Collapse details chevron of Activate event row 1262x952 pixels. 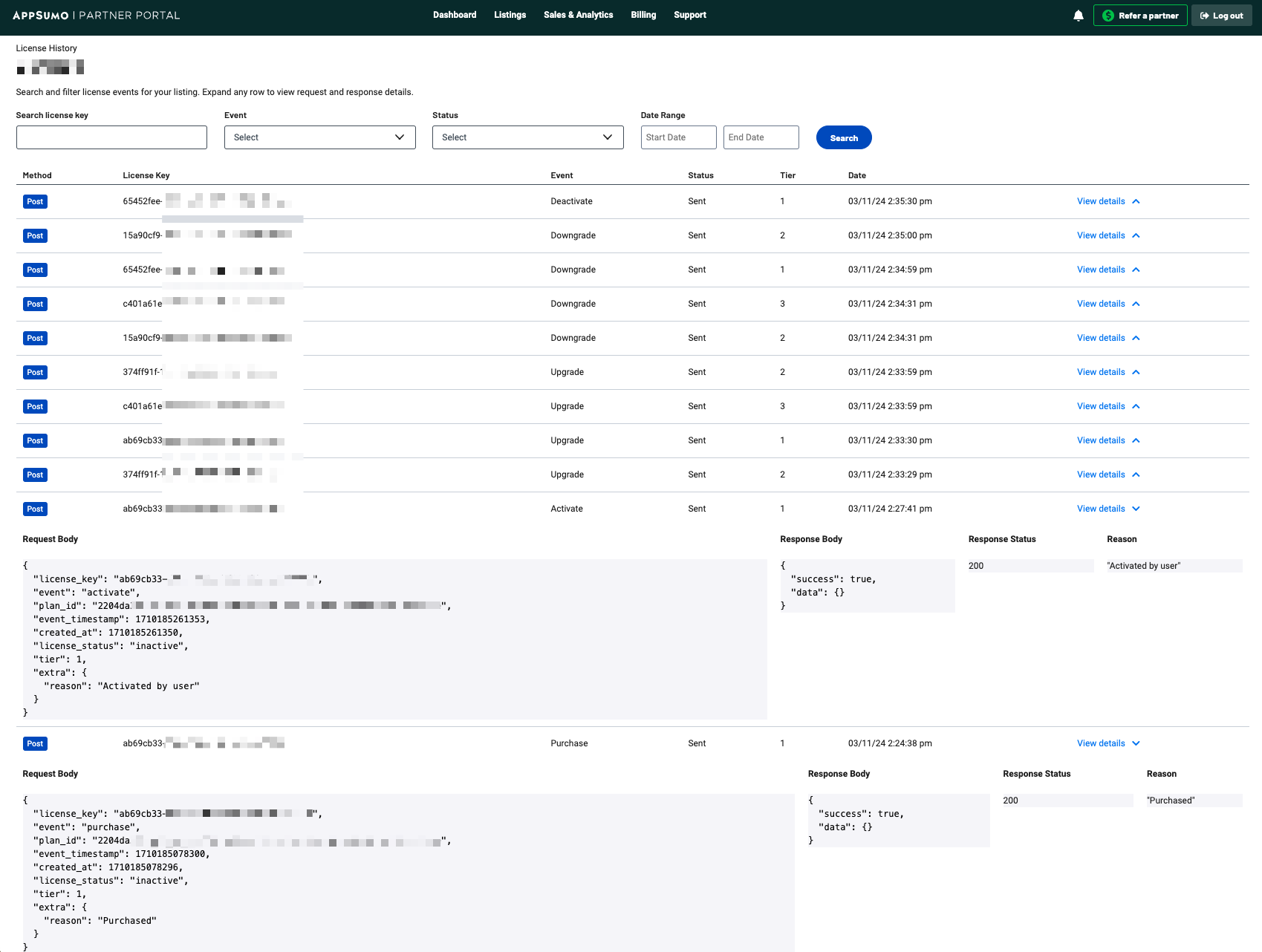click(x=1136, y=509)
